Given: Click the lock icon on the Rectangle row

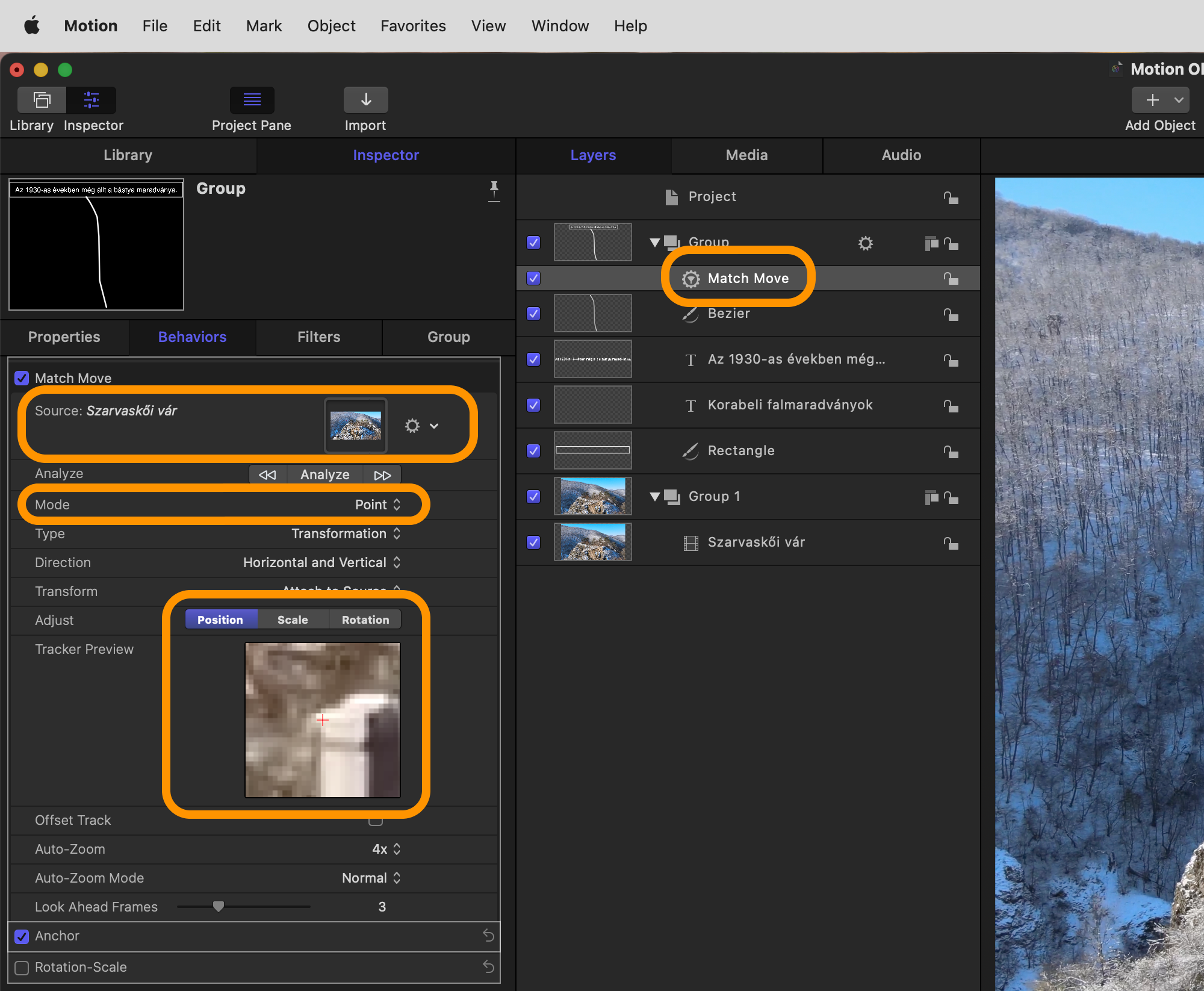Looking at the screenshot, I should pyautogui.click(x=951, y=452).
